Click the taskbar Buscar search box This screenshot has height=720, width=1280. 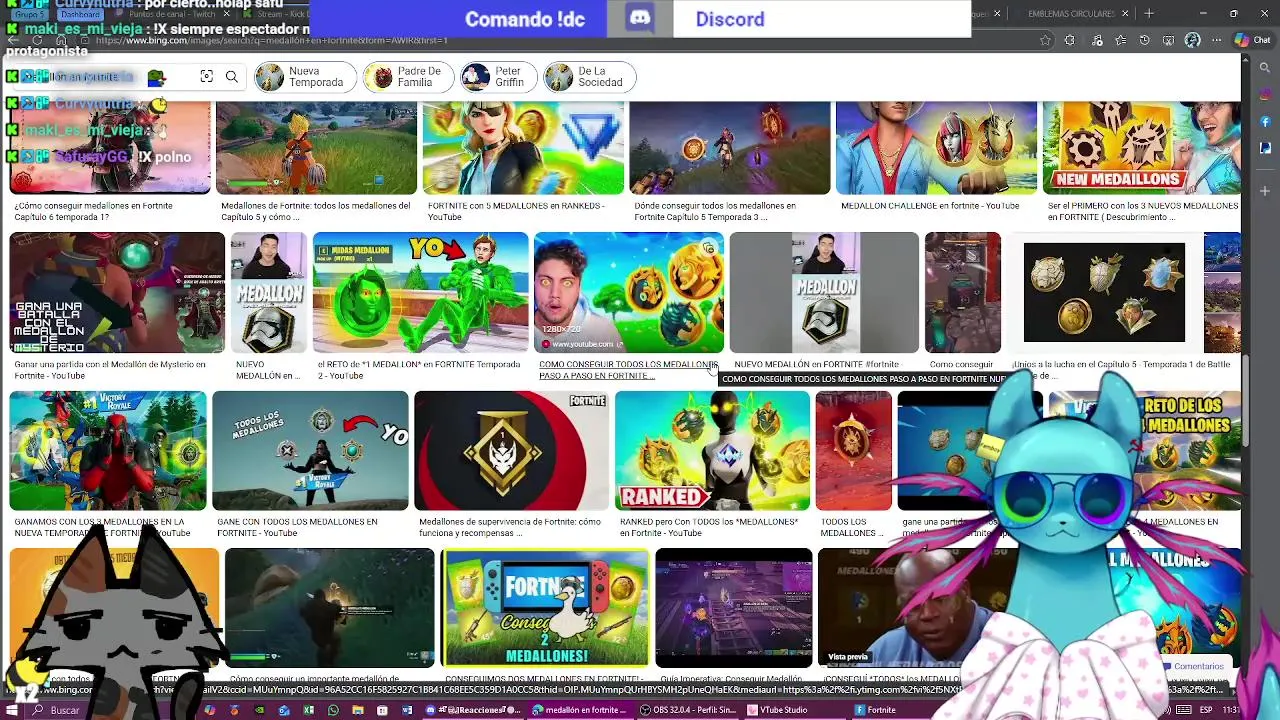click(100, 710)
